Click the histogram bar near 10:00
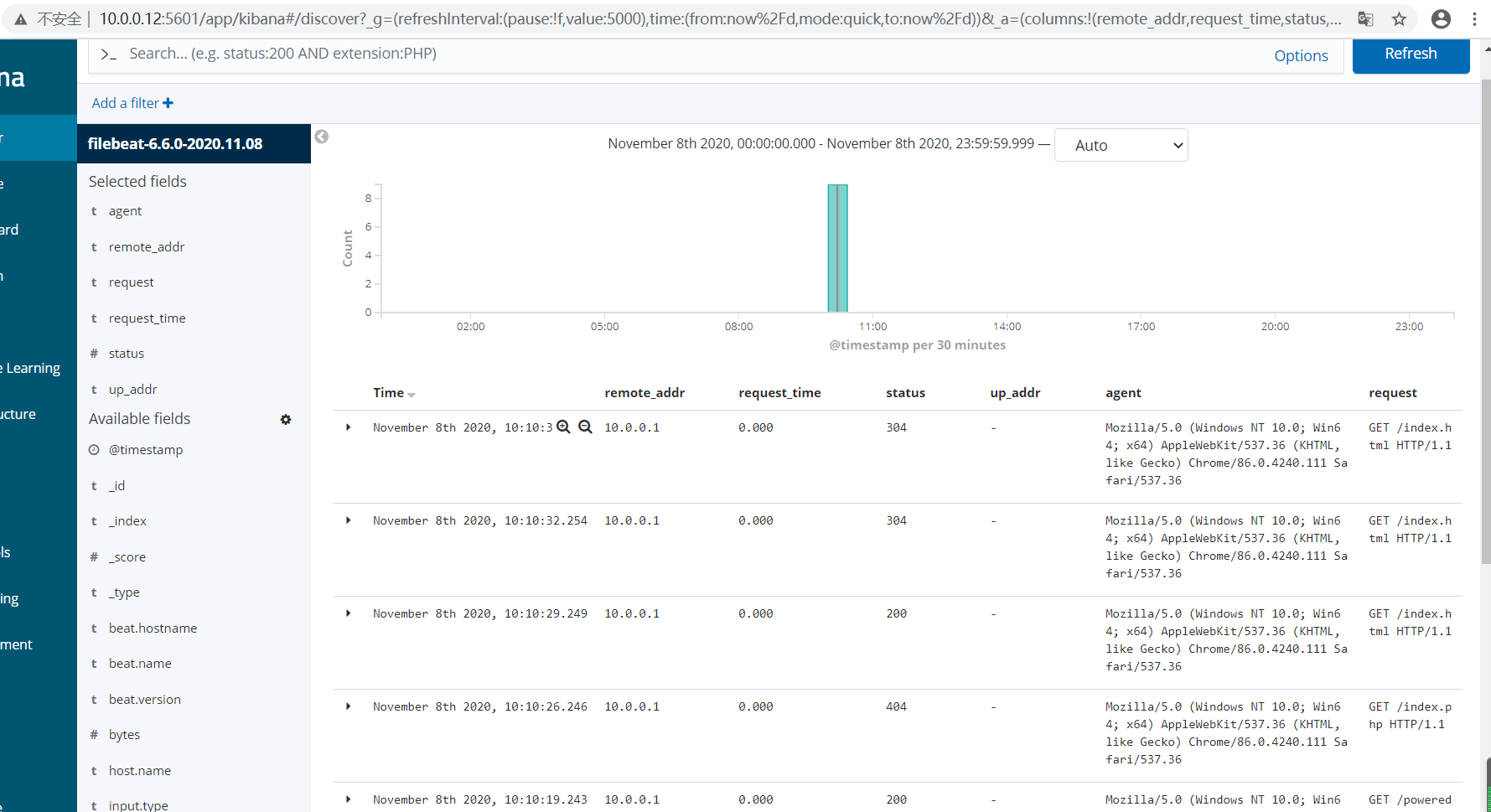 coord(837,248)
